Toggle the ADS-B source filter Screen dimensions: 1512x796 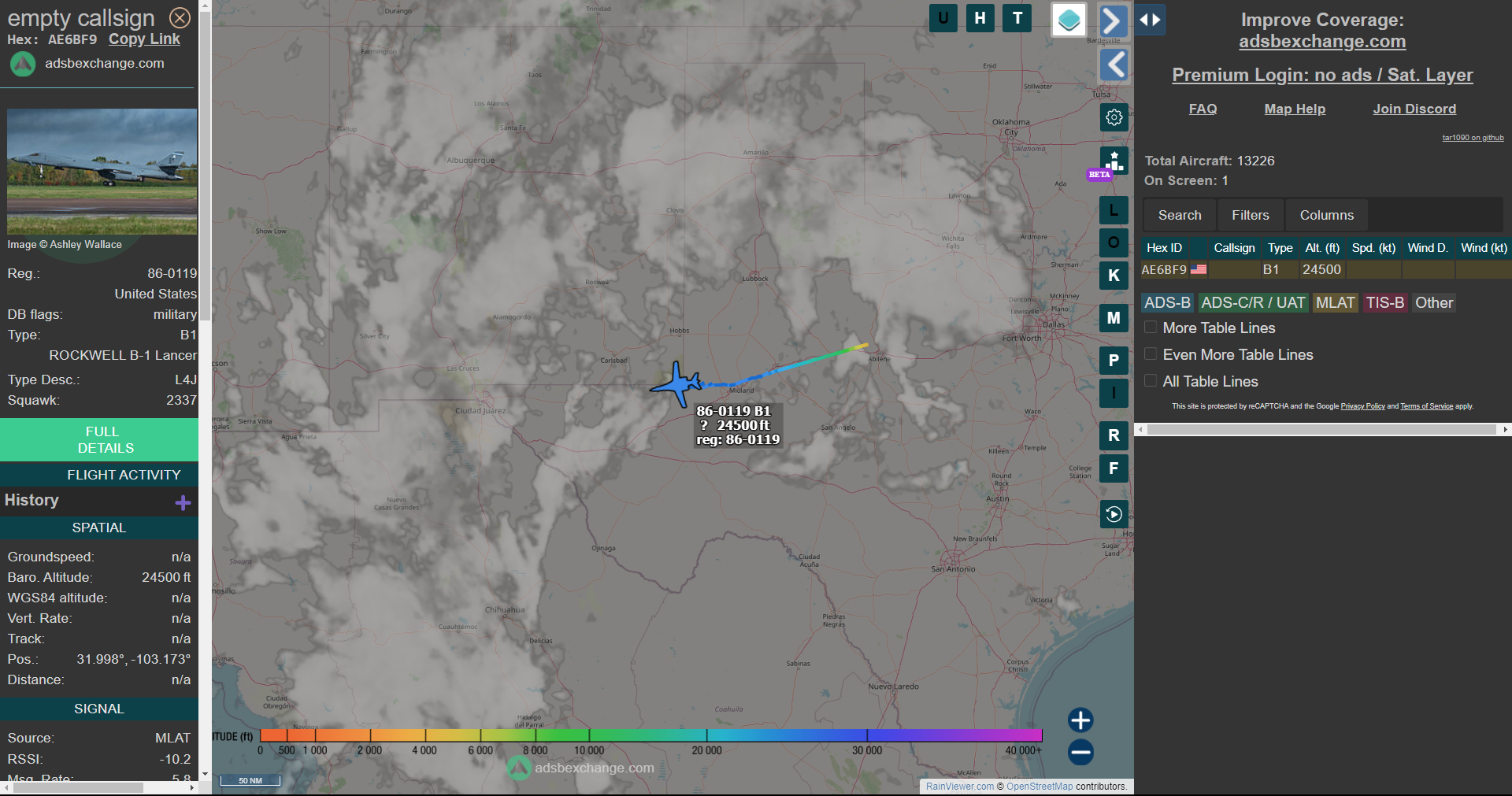[x=1167, y=302]
